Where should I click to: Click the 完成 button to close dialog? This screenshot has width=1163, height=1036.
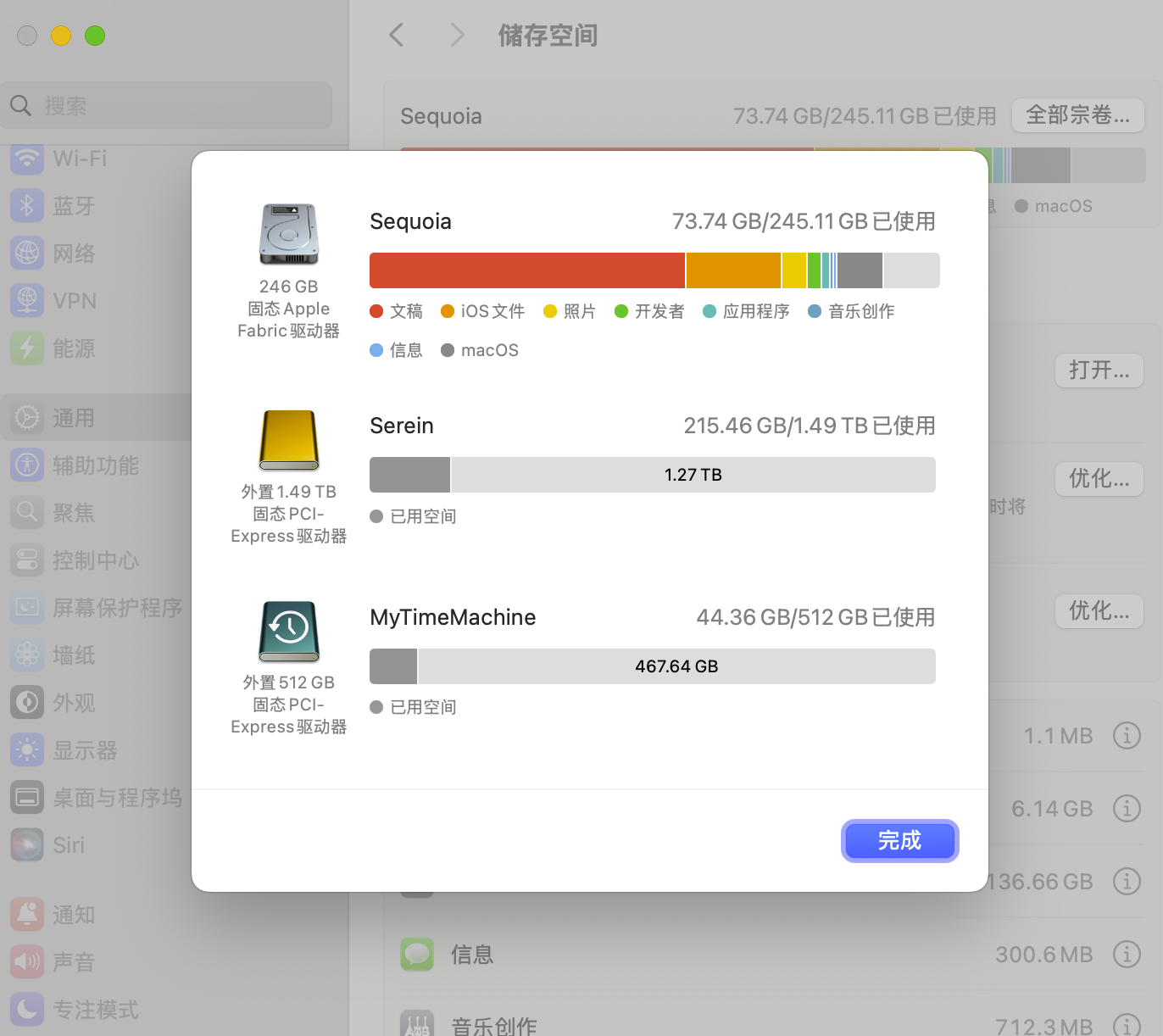[x=899, y=841]
